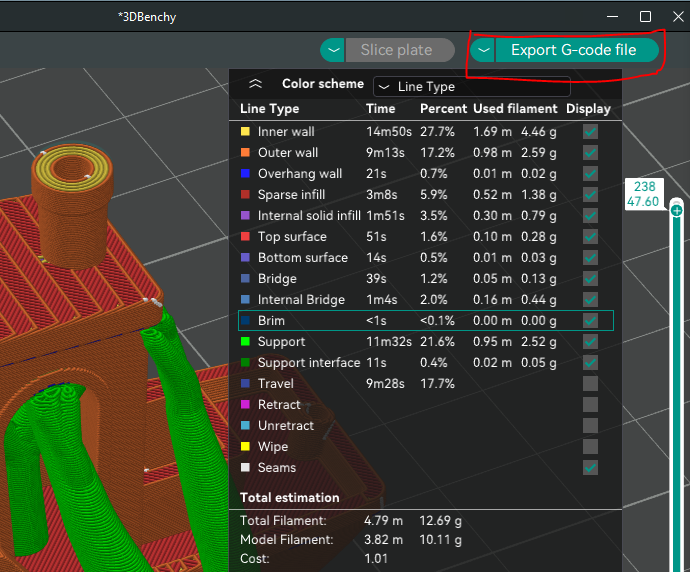Toggle Seams display checkbox
690x572 pixels.
(x=590, y=467)
